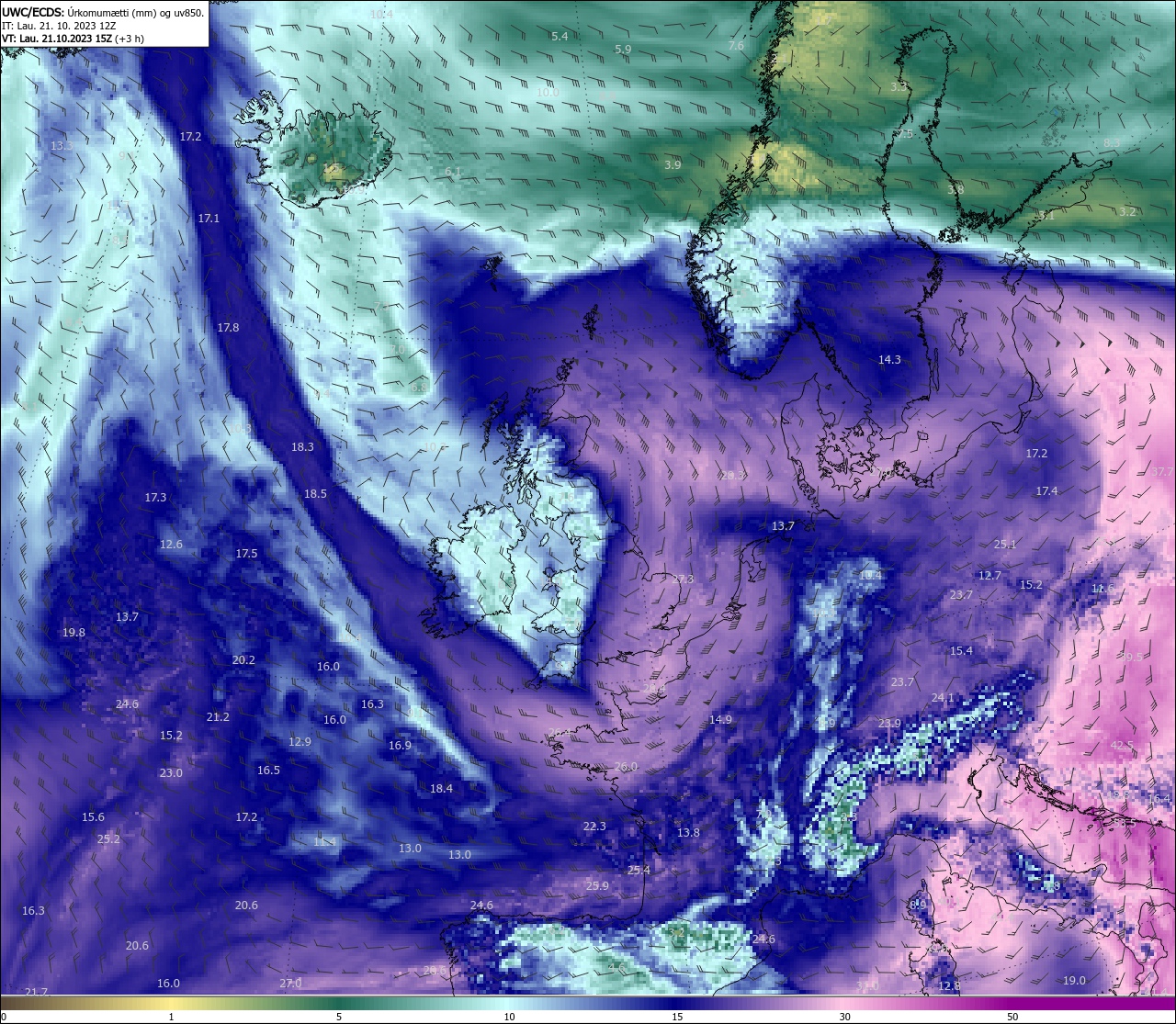The width and height of the screenshot is (1176, 1024).
Task: Click the 18.3 value label
Action: [302, 447]
